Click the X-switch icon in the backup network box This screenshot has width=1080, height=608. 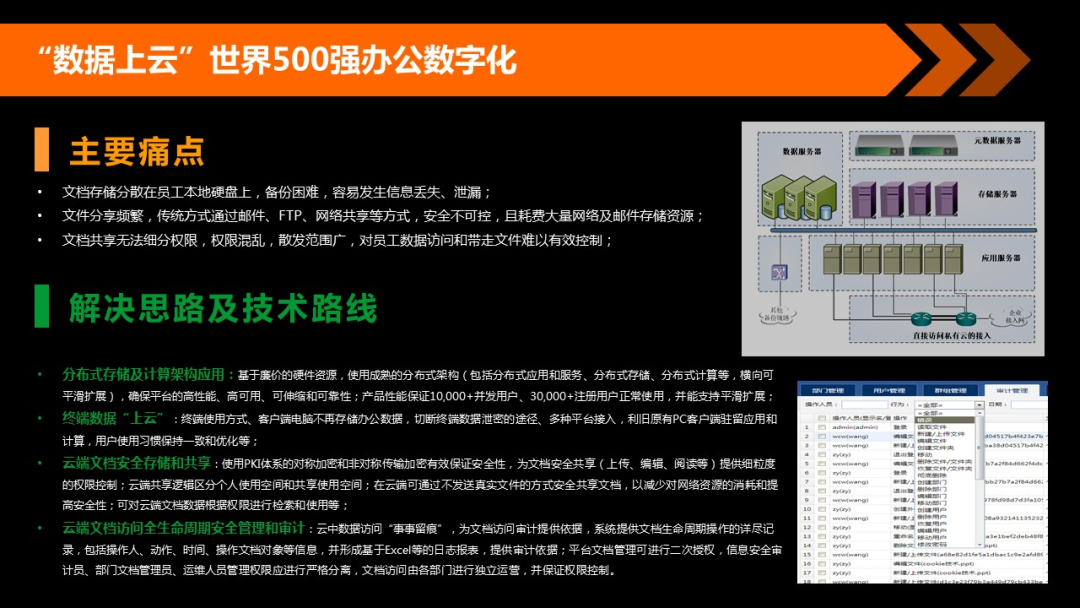(778, 270)
